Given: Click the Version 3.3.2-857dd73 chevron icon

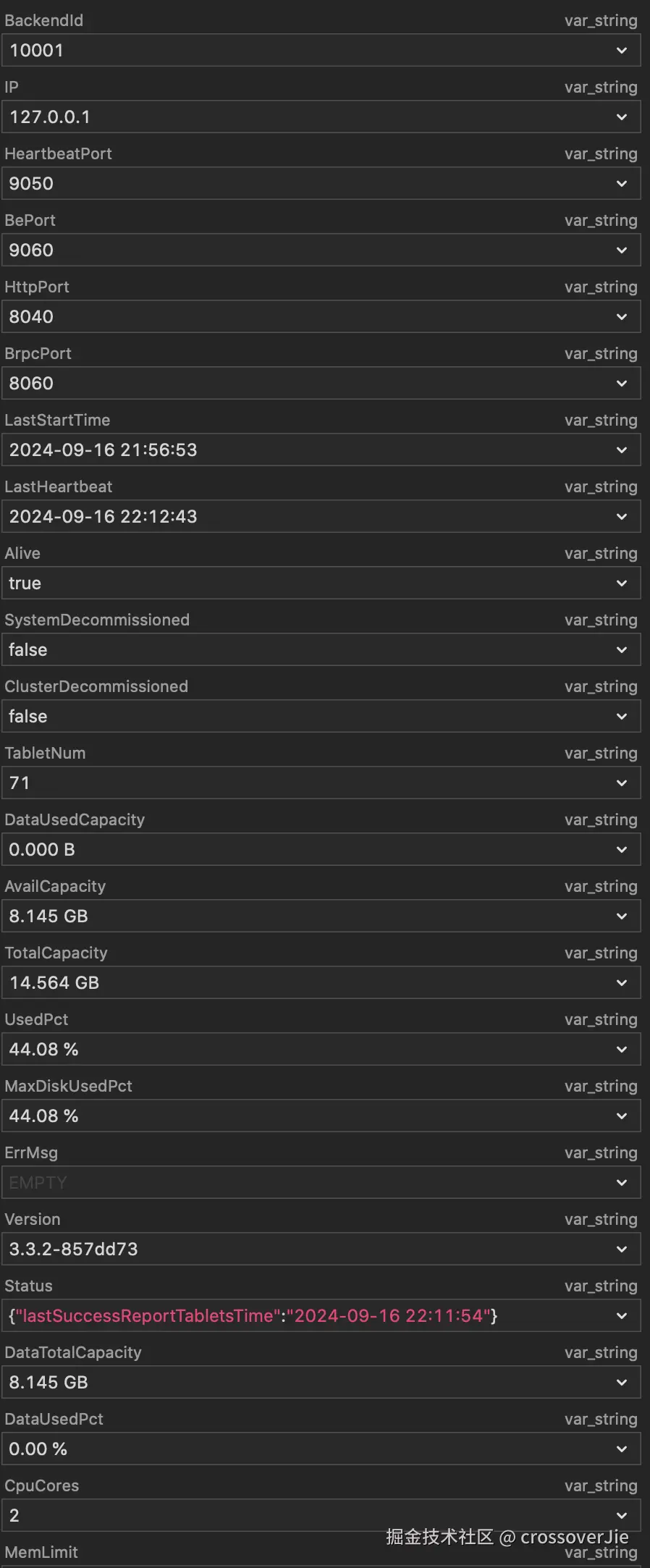Looking at the screenshot, I should coord(621,1249).
